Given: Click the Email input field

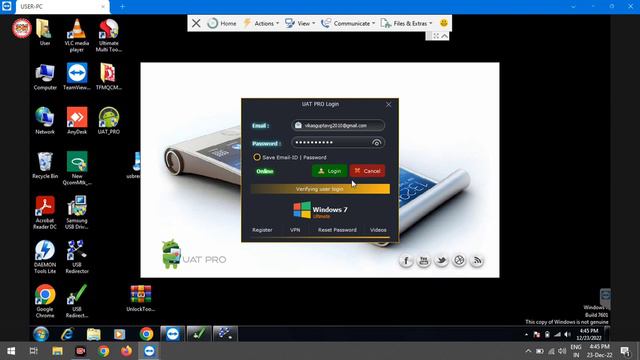Looking at the screenshot, I should pyautogui.click(x=338, y=125).
